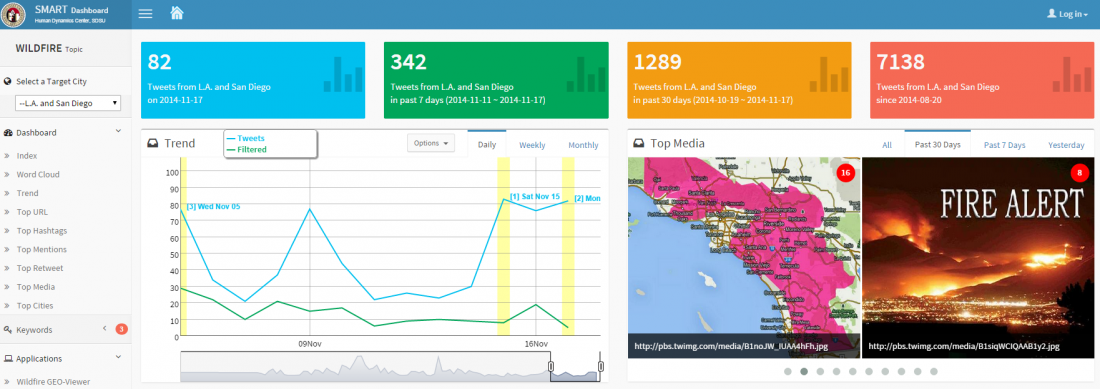
Task: Click the bar chart icon in red 7138 card
Action: click(1072, 74)
